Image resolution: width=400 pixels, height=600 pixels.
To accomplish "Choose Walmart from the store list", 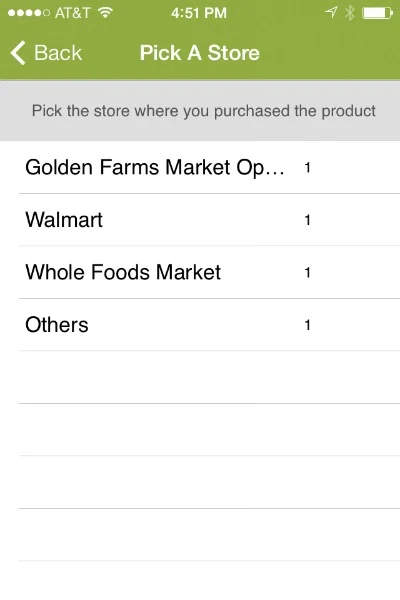I will pyautogui.click(x=209, y=220).
